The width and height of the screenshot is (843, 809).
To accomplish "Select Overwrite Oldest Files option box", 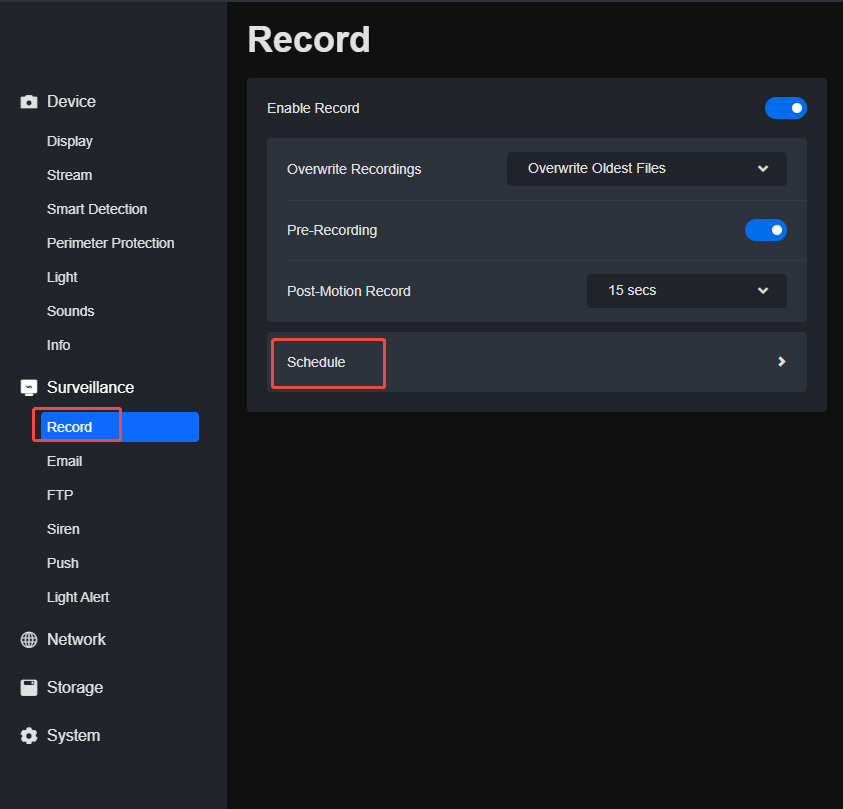I will tap(646, 169).
